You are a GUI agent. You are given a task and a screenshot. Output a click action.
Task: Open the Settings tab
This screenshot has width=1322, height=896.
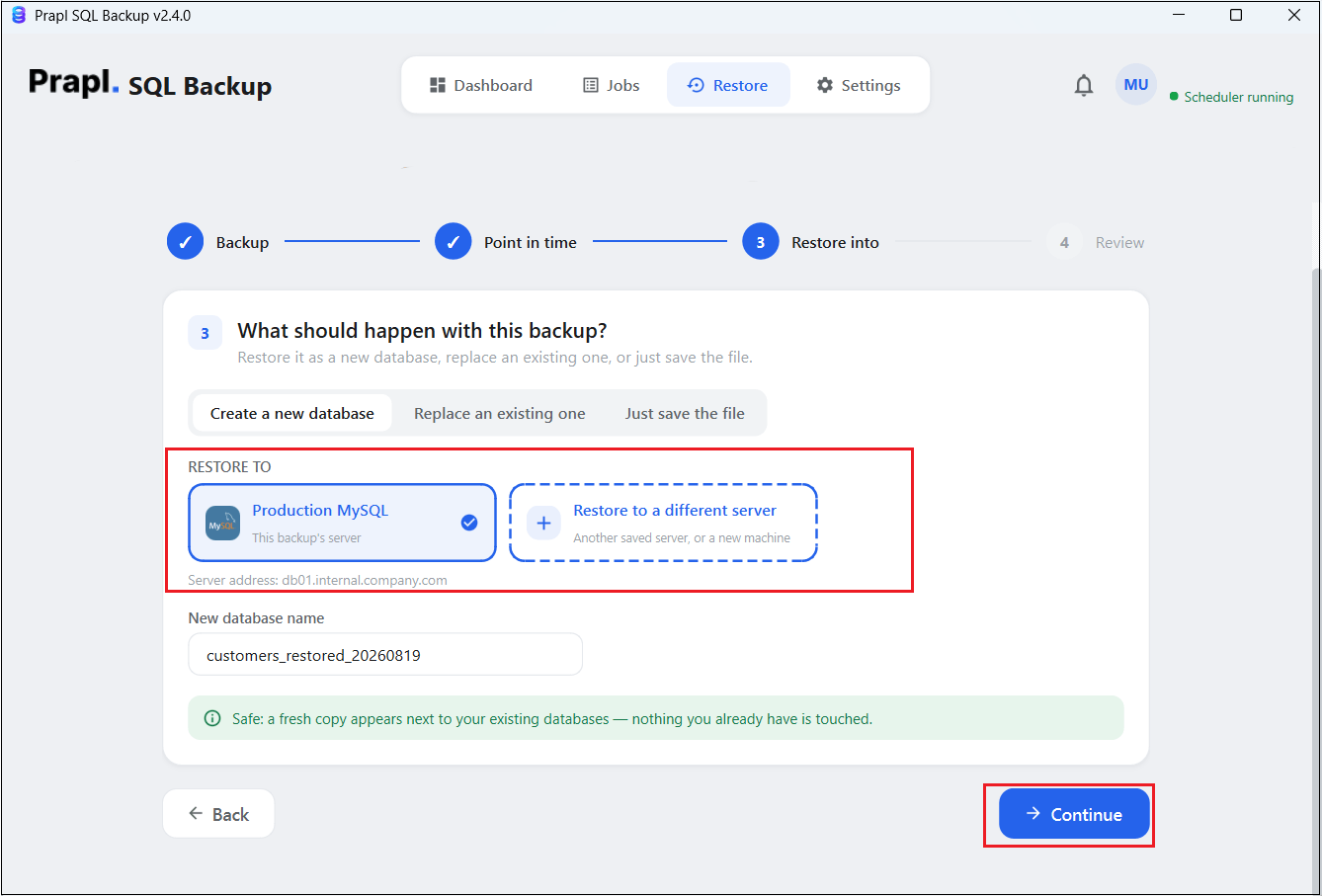pyautogui.click(x=859, y=85)
